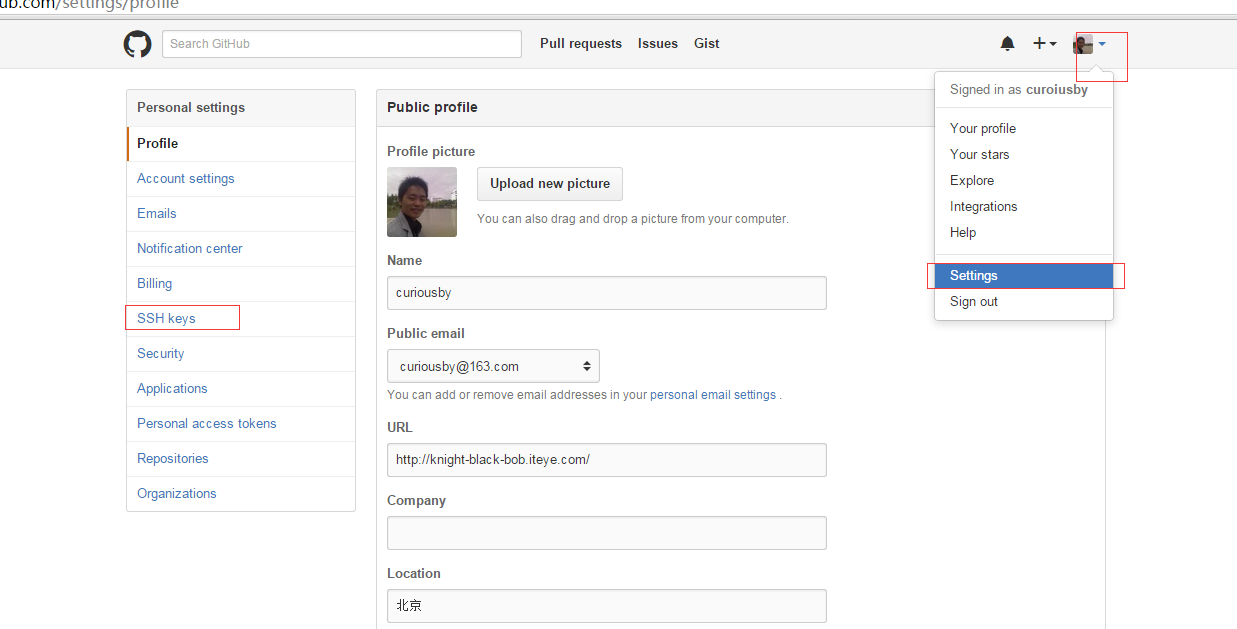The height and width of the screenshot is (629, 1237).
Task: Select the Profile settings tab
Action: pyautogui.click(x=241, y=144)
